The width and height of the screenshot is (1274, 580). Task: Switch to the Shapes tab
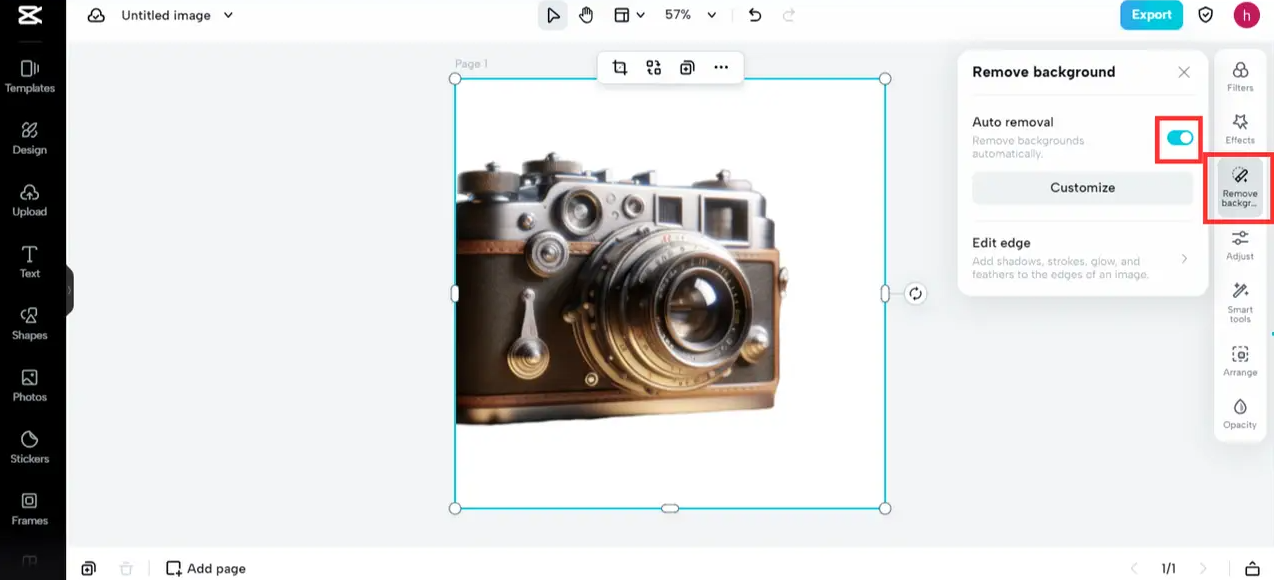pos(30,323)
